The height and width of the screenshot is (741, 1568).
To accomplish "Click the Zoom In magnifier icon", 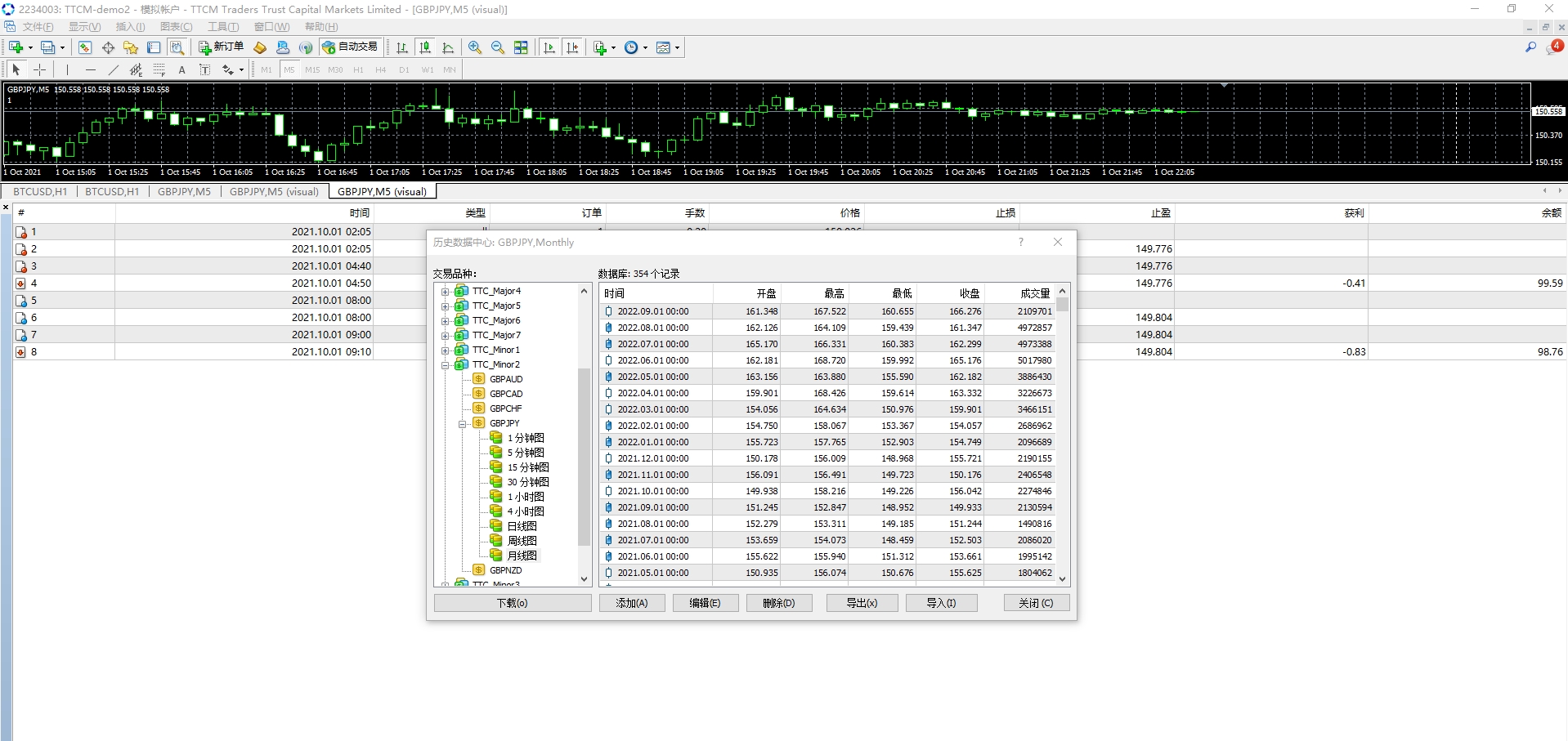I will (x=475, y=47).
